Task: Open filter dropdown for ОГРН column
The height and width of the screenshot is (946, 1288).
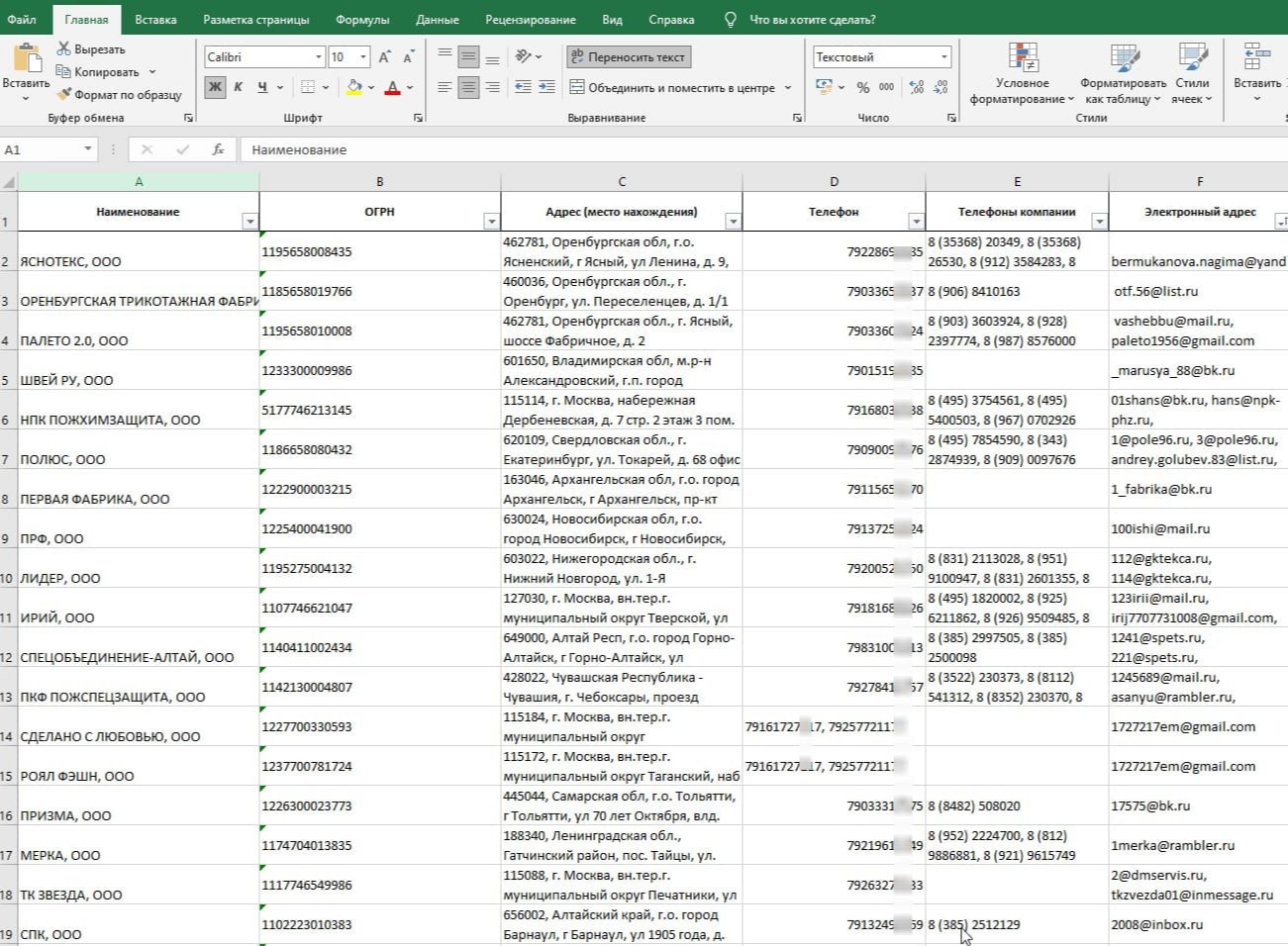Action: pos(491,222)
